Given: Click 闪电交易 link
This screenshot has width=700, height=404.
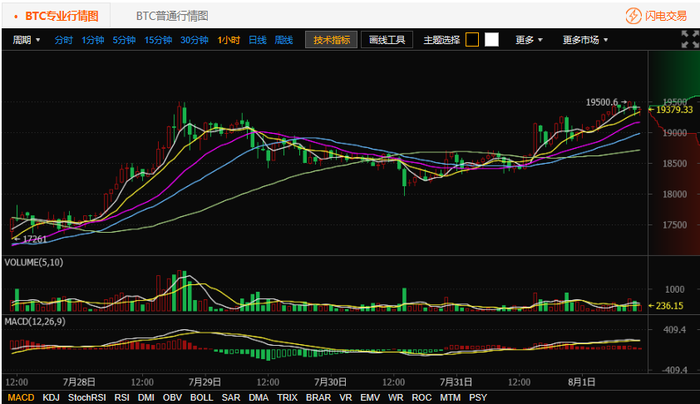Looking at the screenshot, I should [666, 16].
